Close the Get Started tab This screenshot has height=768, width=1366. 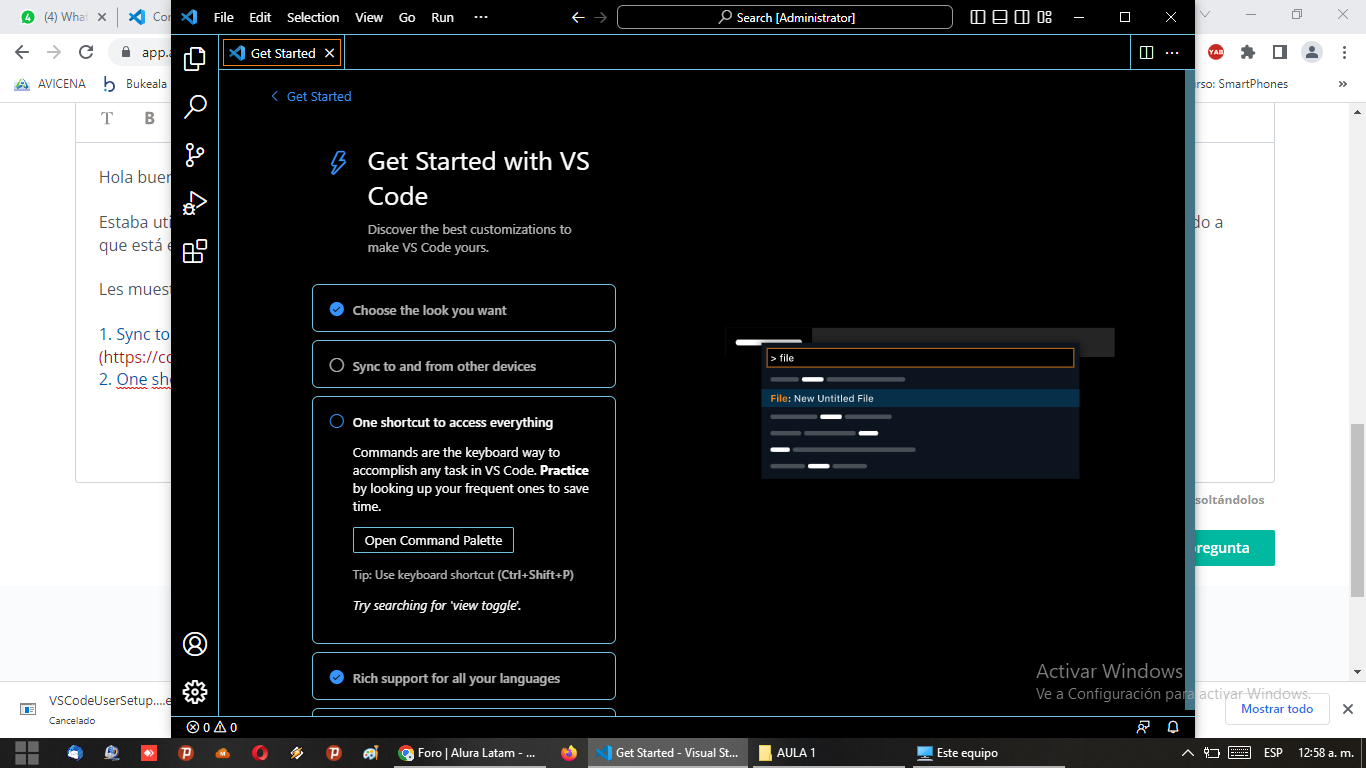pos(329,53)
